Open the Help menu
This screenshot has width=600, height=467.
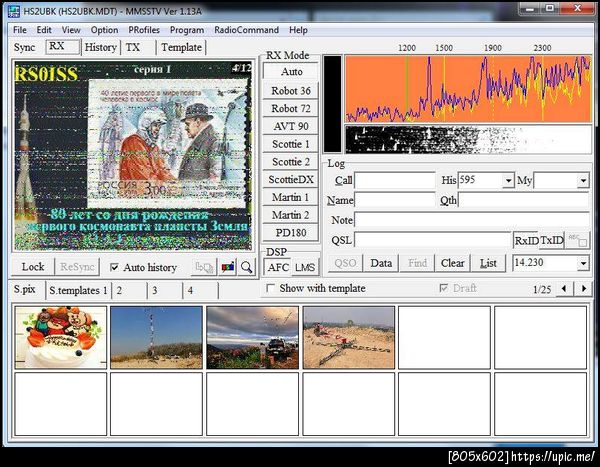pos(298,30)
